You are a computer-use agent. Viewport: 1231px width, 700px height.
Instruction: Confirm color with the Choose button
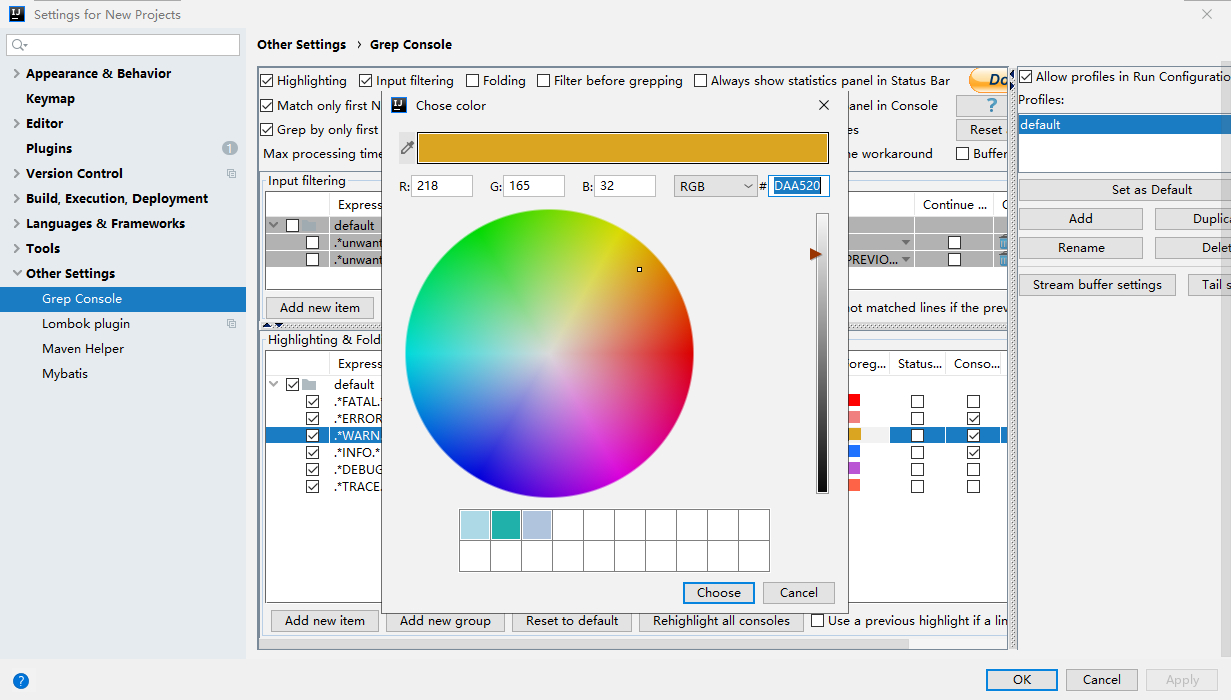click(718, 592)
